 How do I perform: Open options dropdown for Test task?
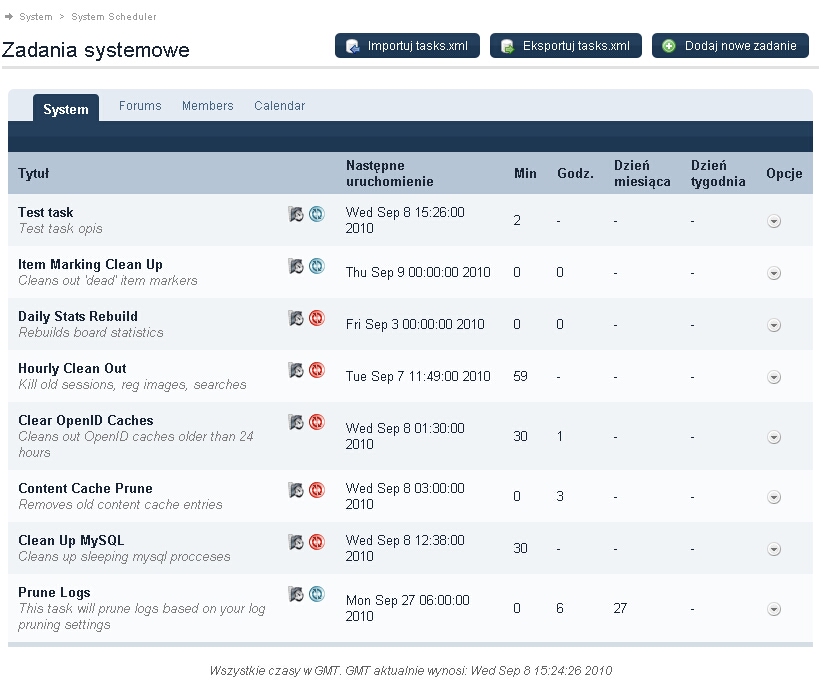774,221
